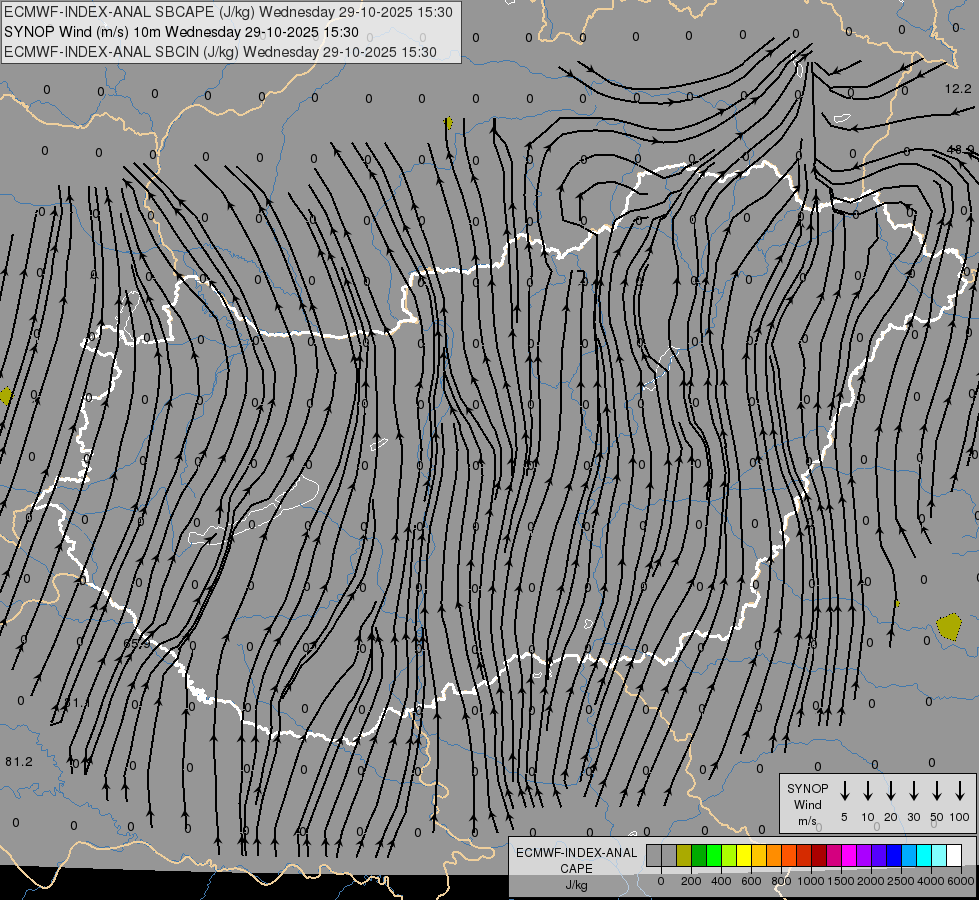Click the 2000 tick label on CAPE scale
The width and height of the screenshot is (979, 900).
pos(871,881)
